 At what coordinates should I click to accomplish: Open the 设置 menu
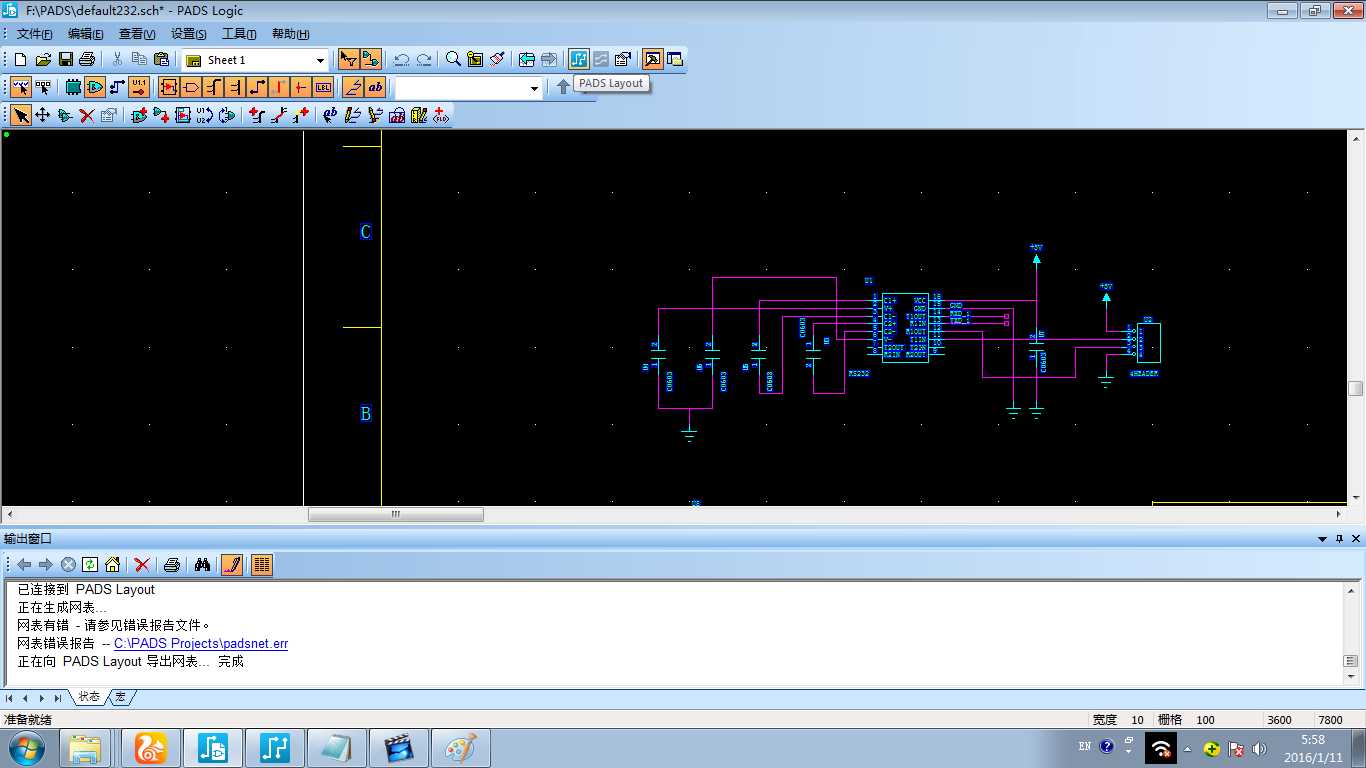point(189,34)
